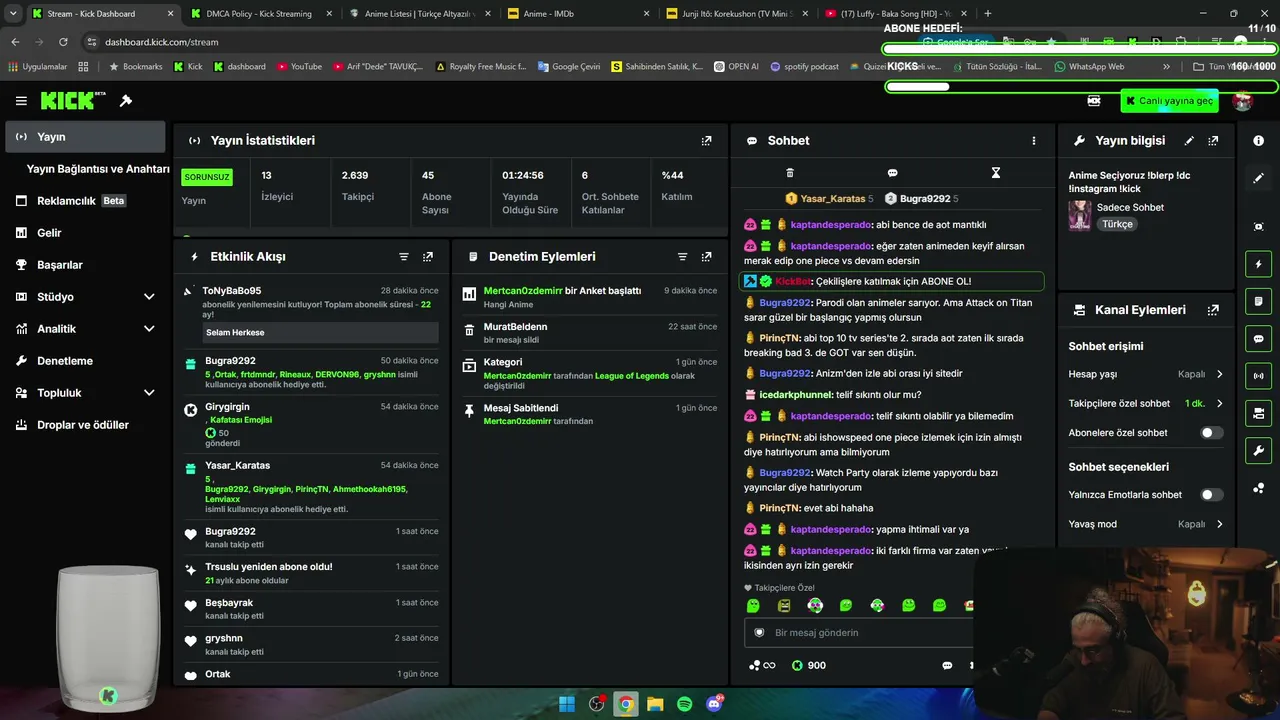Click MertcanOzdemirr in the Anket başlattı entry
This screenshot has width=1280, height=720.
point(523,291)
